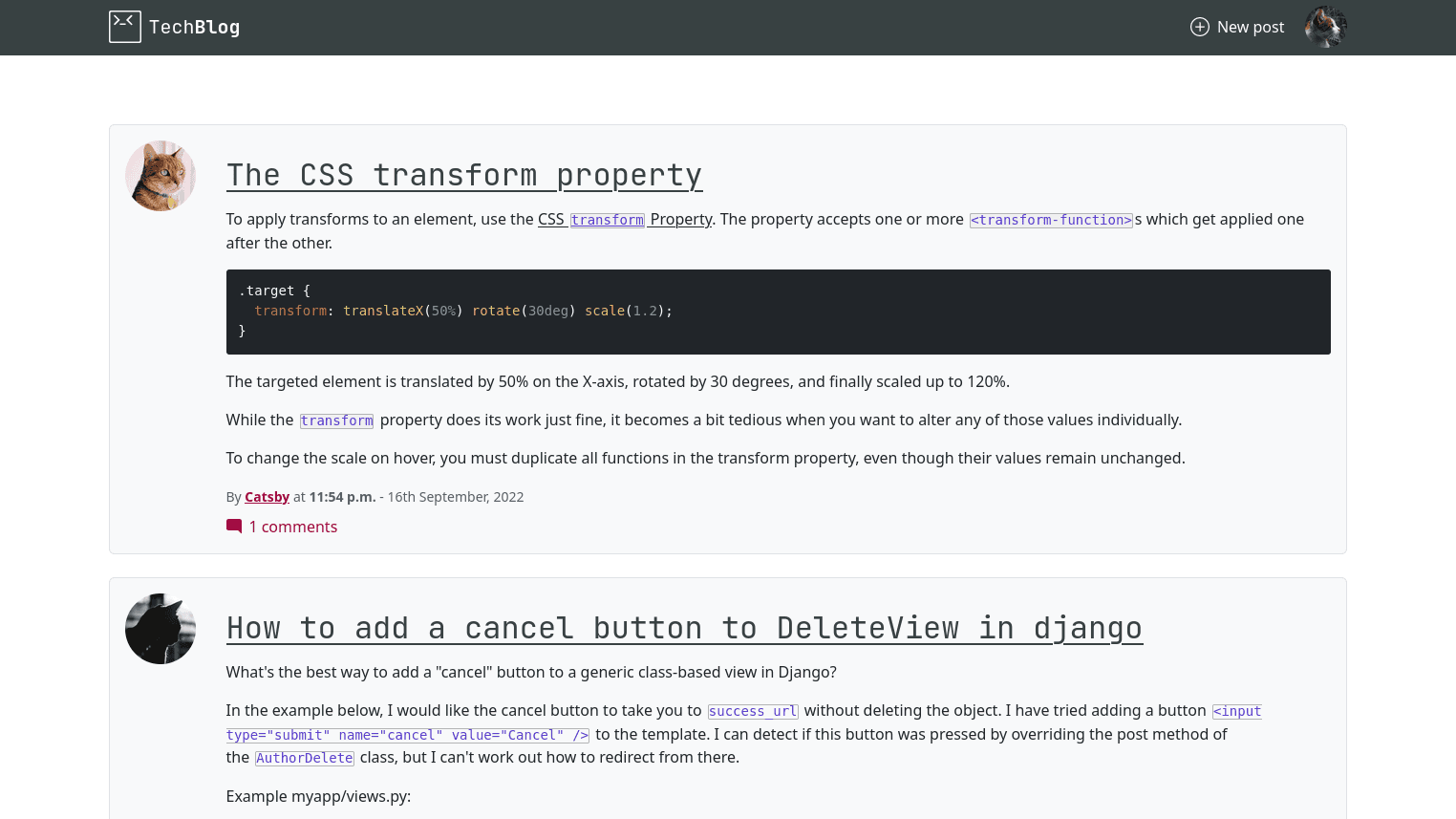Open the '1 comments' link
1456x819 pixels.
click(293, 527)
